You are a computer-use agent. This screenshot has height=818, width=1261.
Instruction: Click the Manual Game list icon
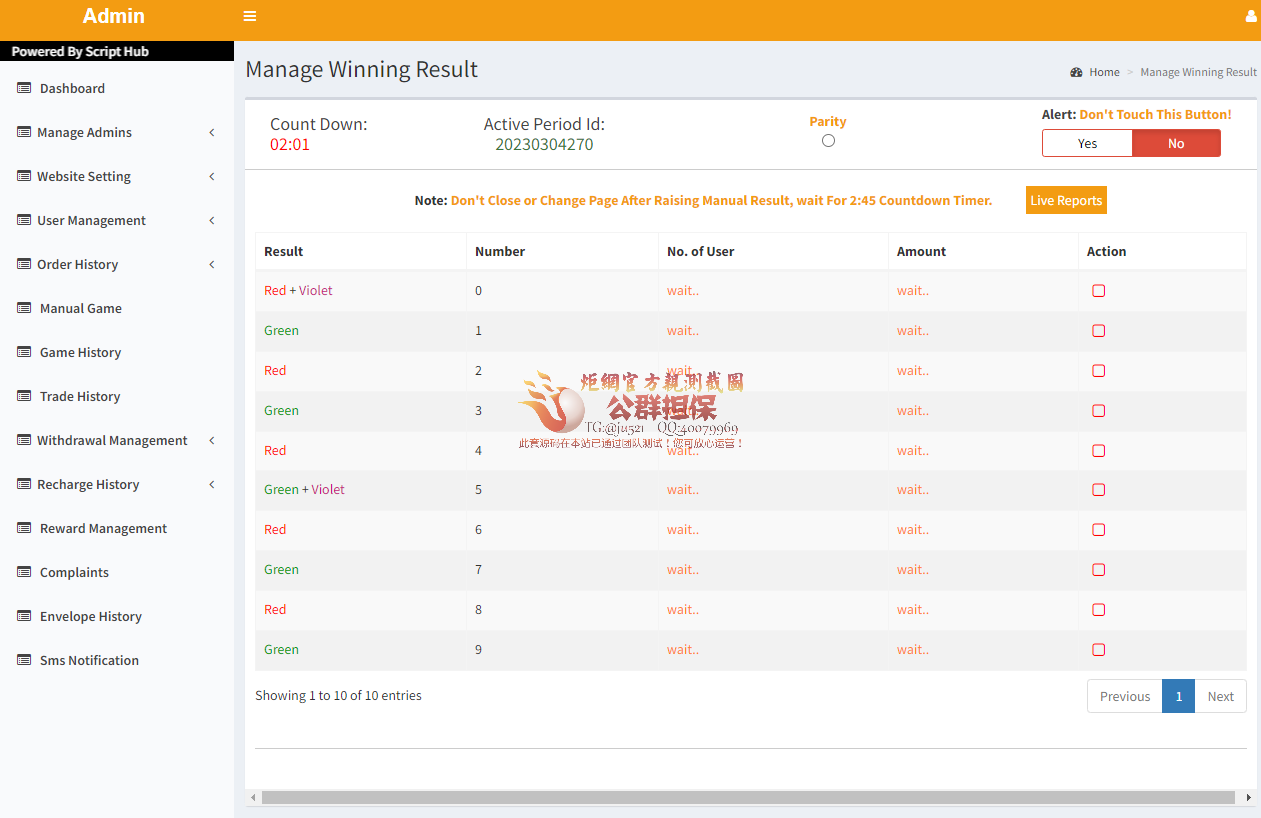(x=24, y=308)
